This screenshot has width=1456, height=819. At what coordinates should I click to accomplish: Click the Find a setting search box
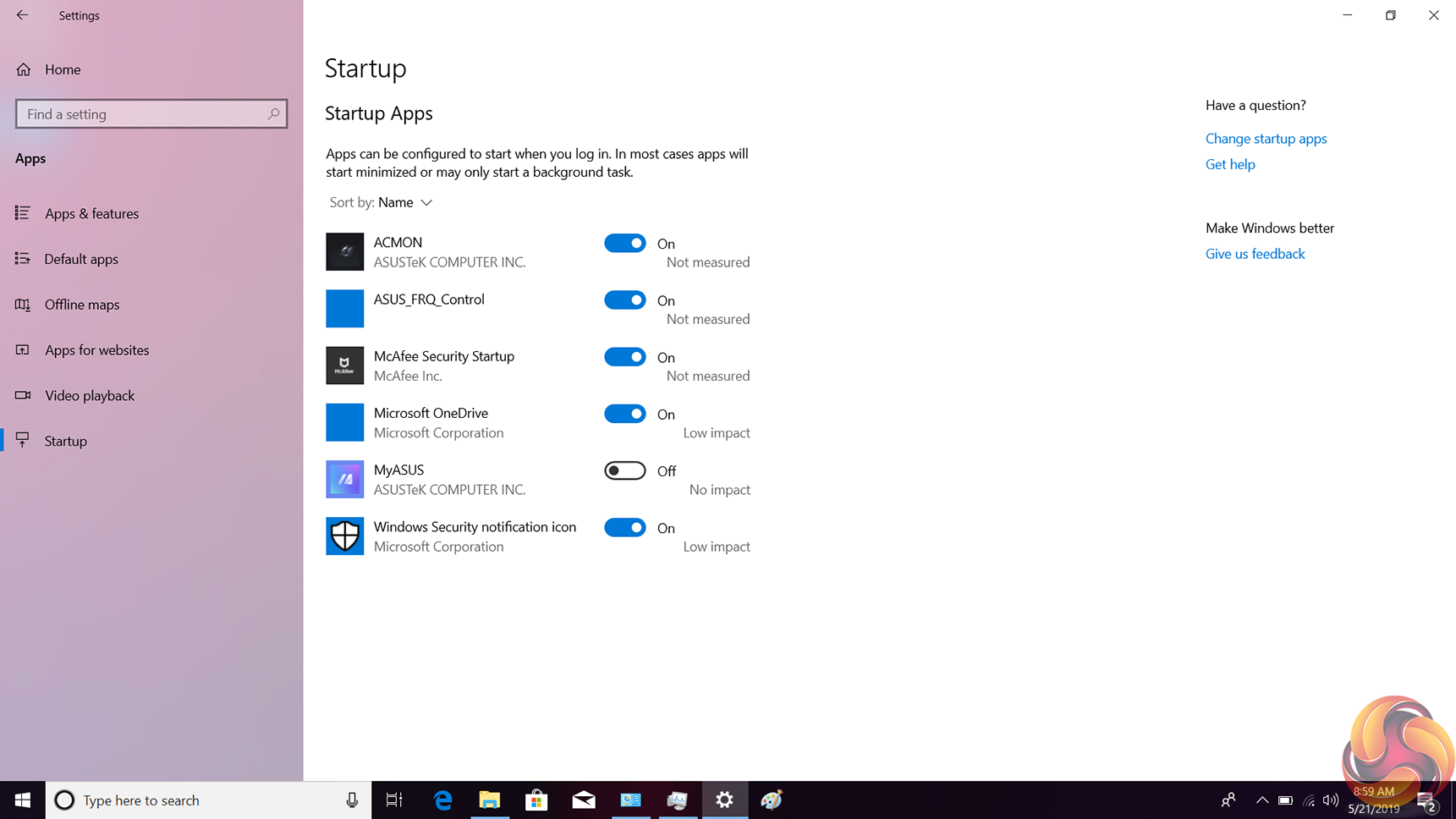[151, 114]
